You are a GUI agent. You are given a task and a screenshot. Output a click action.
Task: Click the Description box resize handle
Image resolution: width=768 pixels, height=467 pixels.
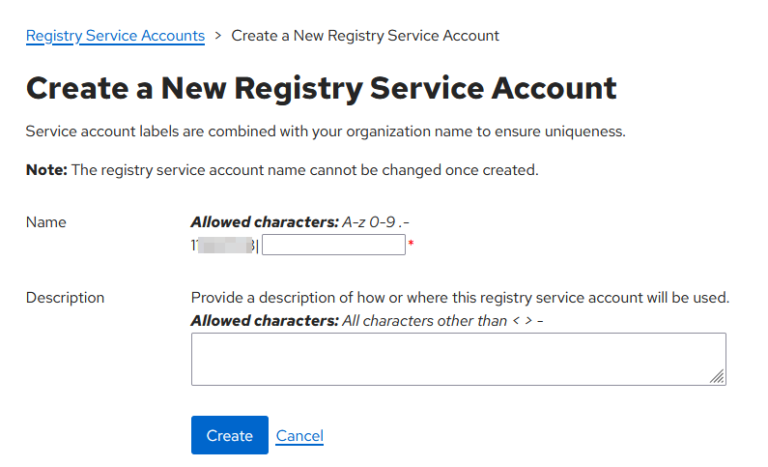[717, 377]
